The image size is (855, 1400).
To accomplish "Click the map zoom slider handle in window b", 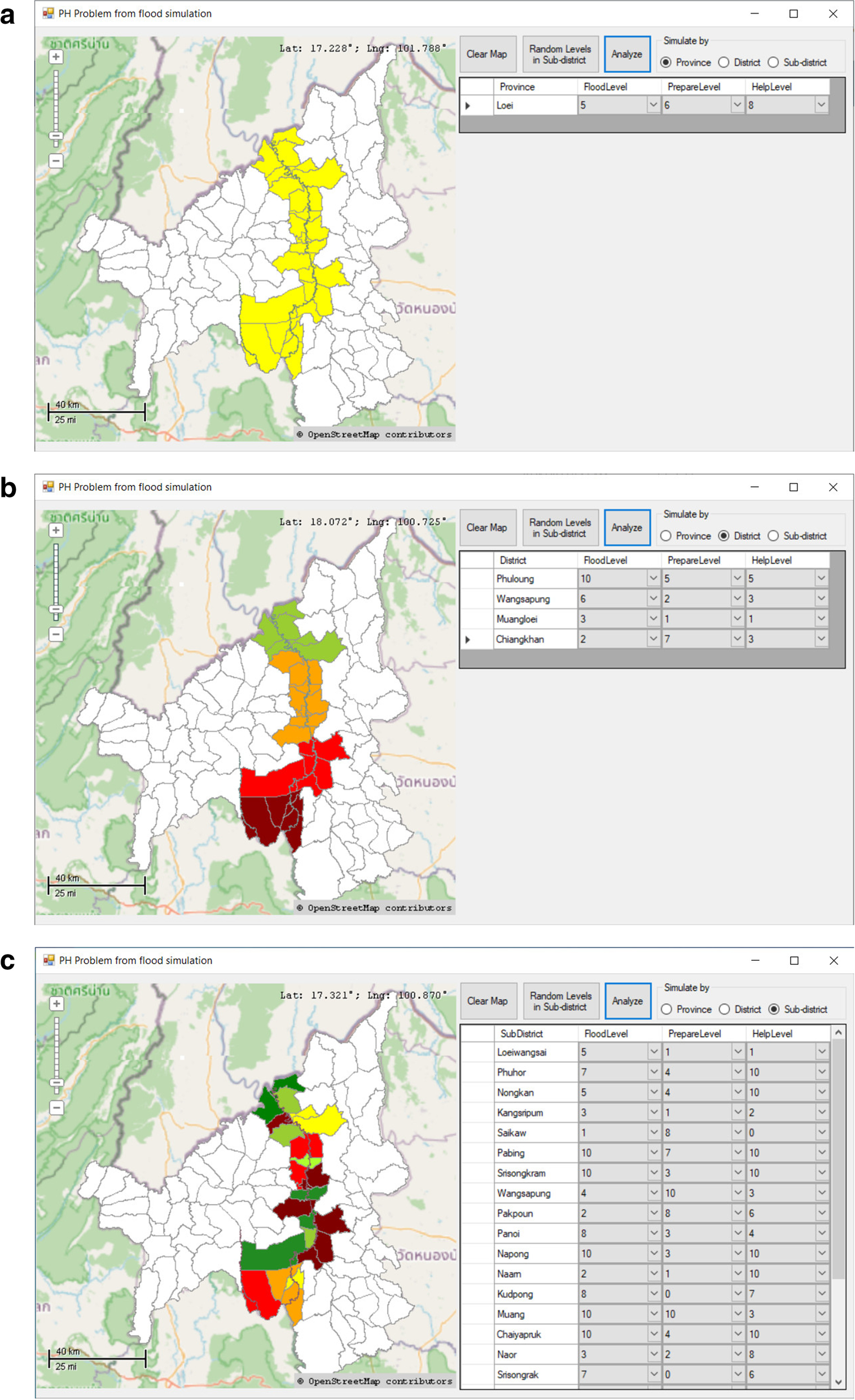I will (56, 610).
